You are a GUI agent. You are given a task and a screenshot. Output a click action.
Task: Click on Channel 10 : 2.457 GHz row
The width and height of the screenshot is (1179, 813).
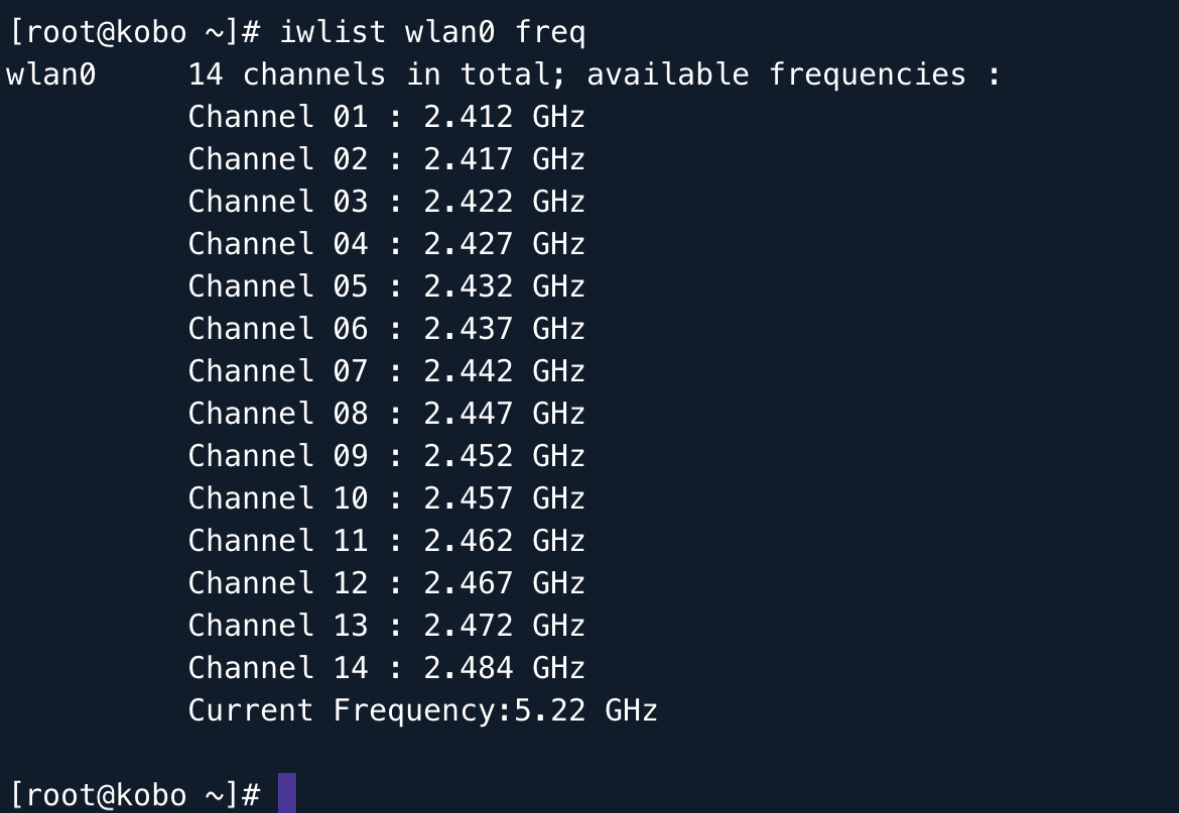386,498
